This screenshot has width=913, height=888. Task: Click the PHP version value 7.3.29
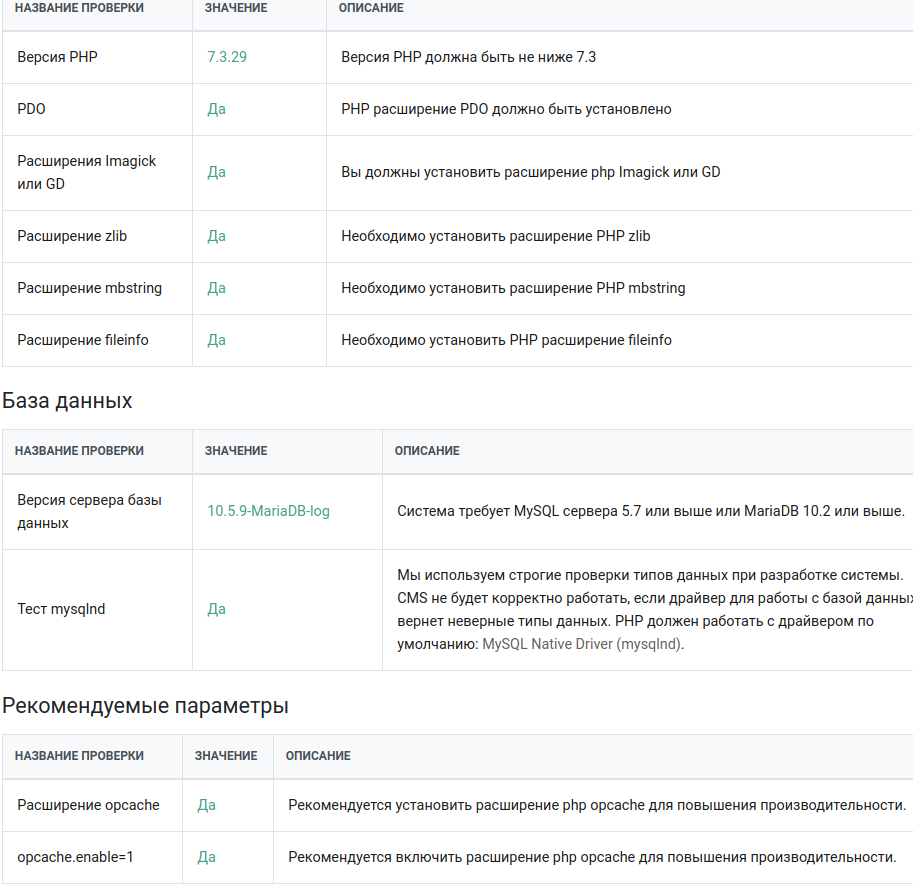click(227, 57)
